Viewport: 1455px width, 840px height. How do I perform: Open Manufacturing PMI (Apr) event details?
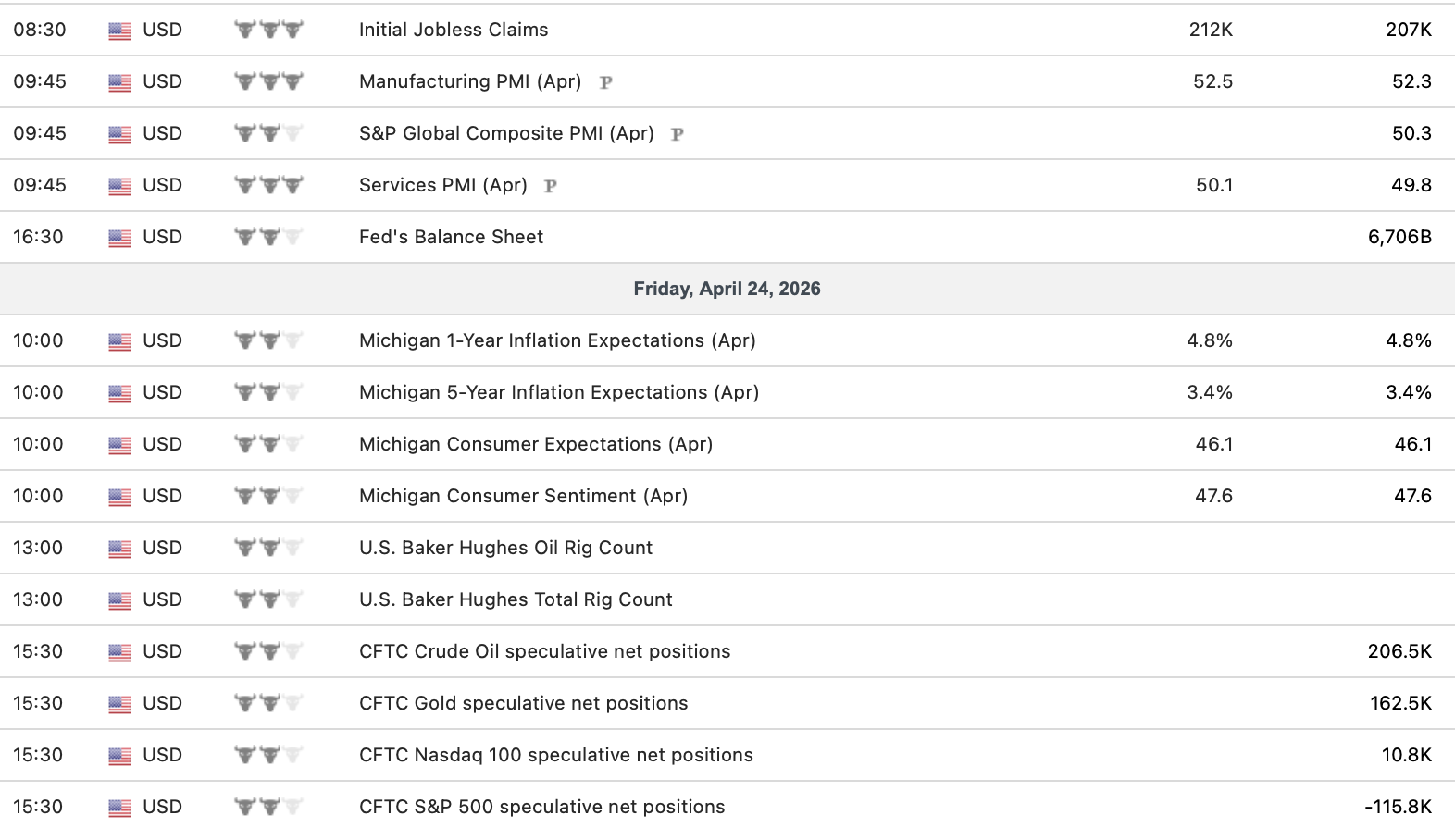point(470,81)
